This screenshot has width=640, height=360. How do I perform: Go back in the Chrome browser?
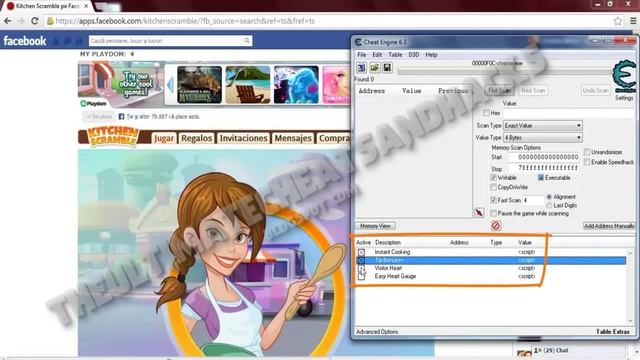click(8, 21)
